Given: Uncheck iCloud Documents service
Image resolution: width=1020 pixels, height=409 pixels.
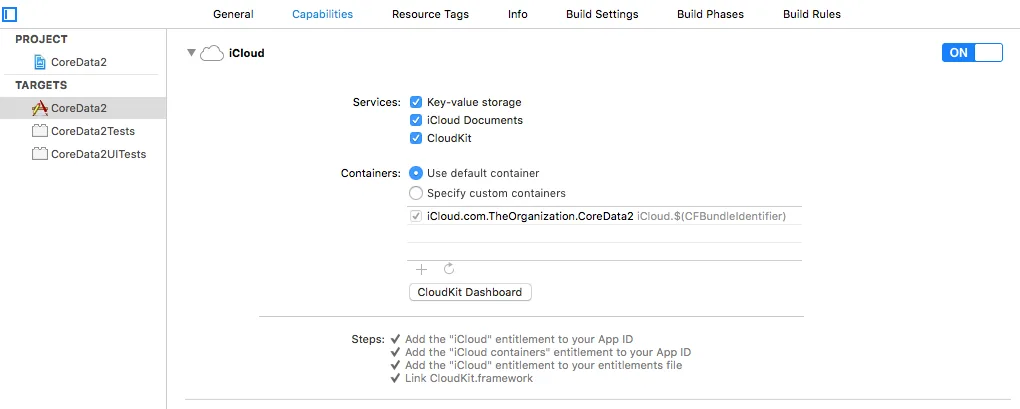Looking at the screenshot, I should pyautogui.click(x=416, y=120).
